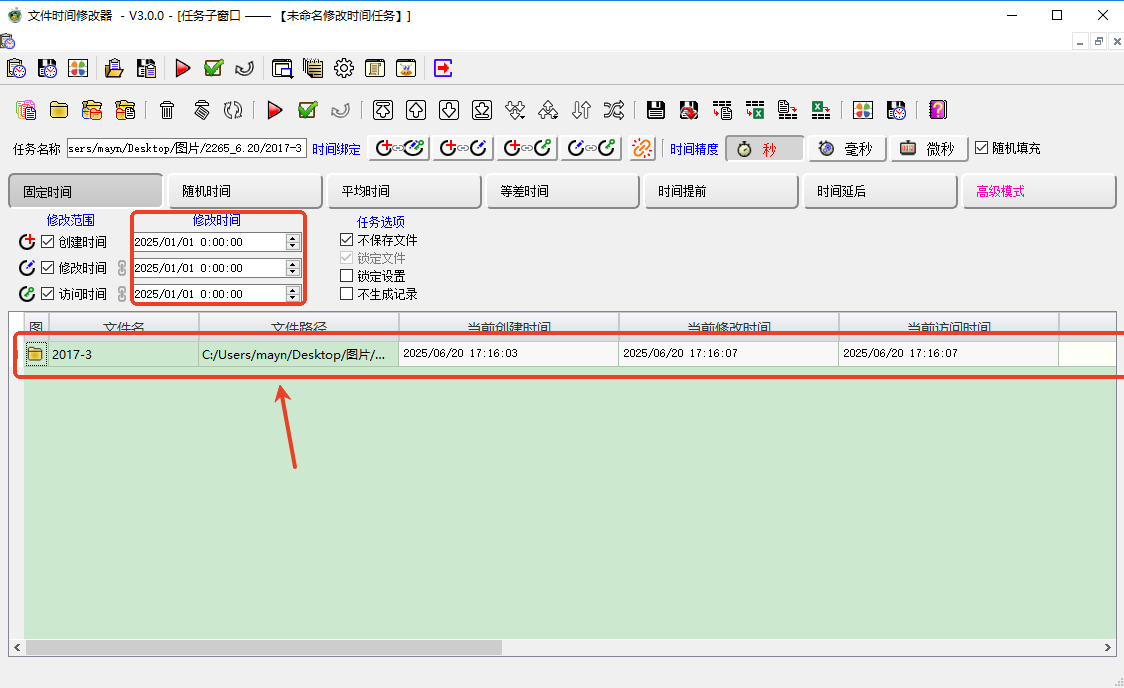The width and height of the screenshot is (1124, 688).
Task: Switch to the 随机时间 tab
Action: click(x=244, y=191)
